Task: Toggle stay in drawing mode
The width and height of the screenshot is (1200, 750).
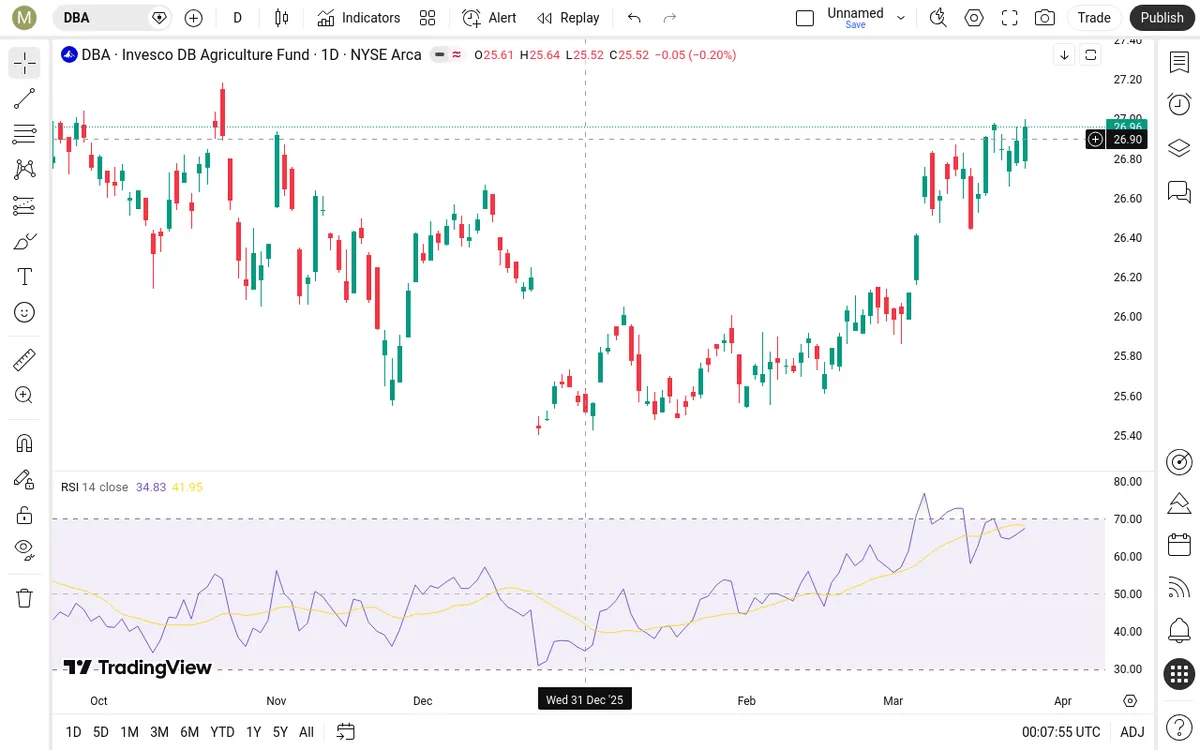Action: [x=25, y=479]
